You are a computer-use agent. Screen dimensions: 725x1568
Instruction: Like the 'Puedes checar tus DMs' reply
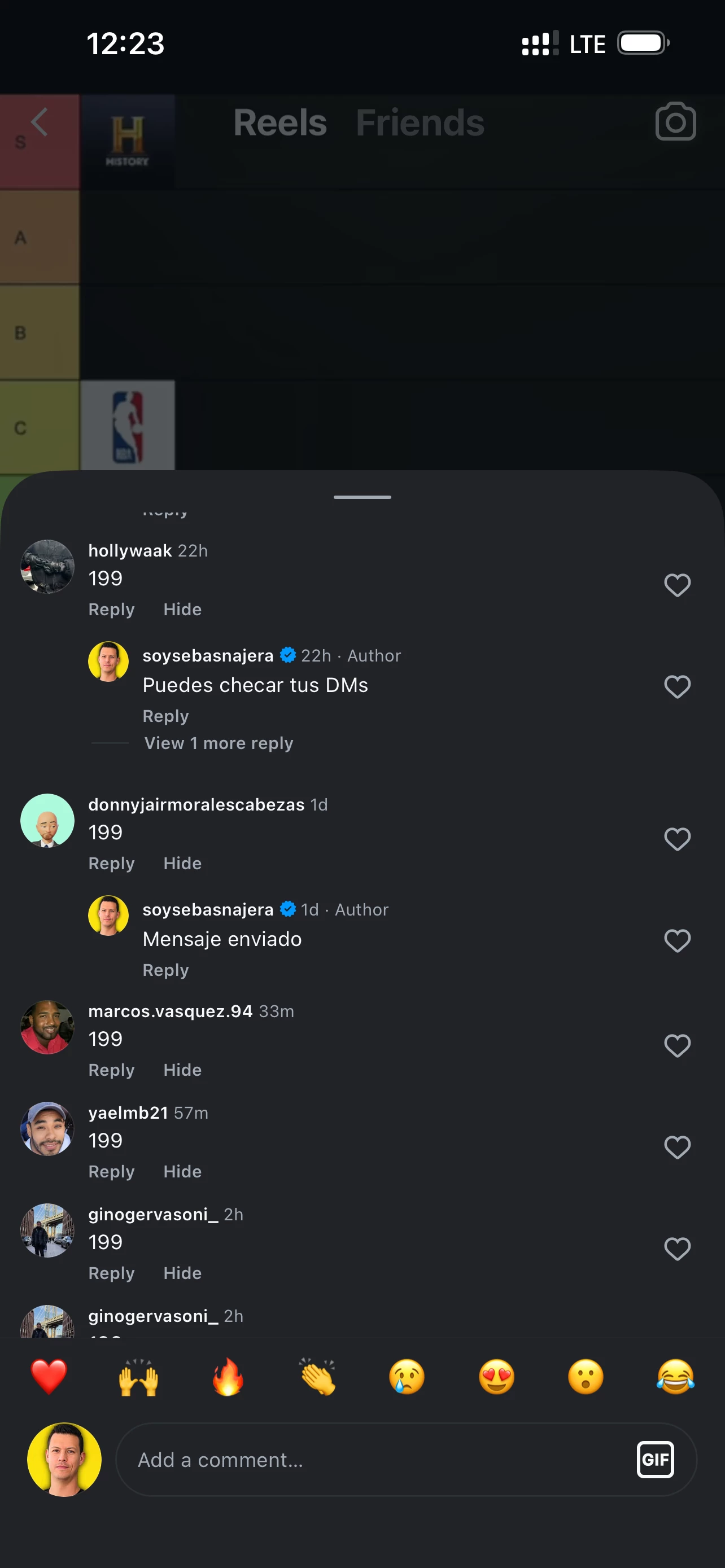click(x=677, y=686)
